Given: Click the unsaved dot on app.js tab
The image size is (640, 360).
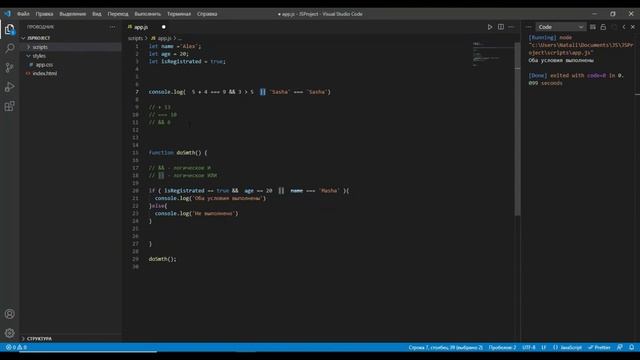Looking at the screenshot, I should pos(164,27).
